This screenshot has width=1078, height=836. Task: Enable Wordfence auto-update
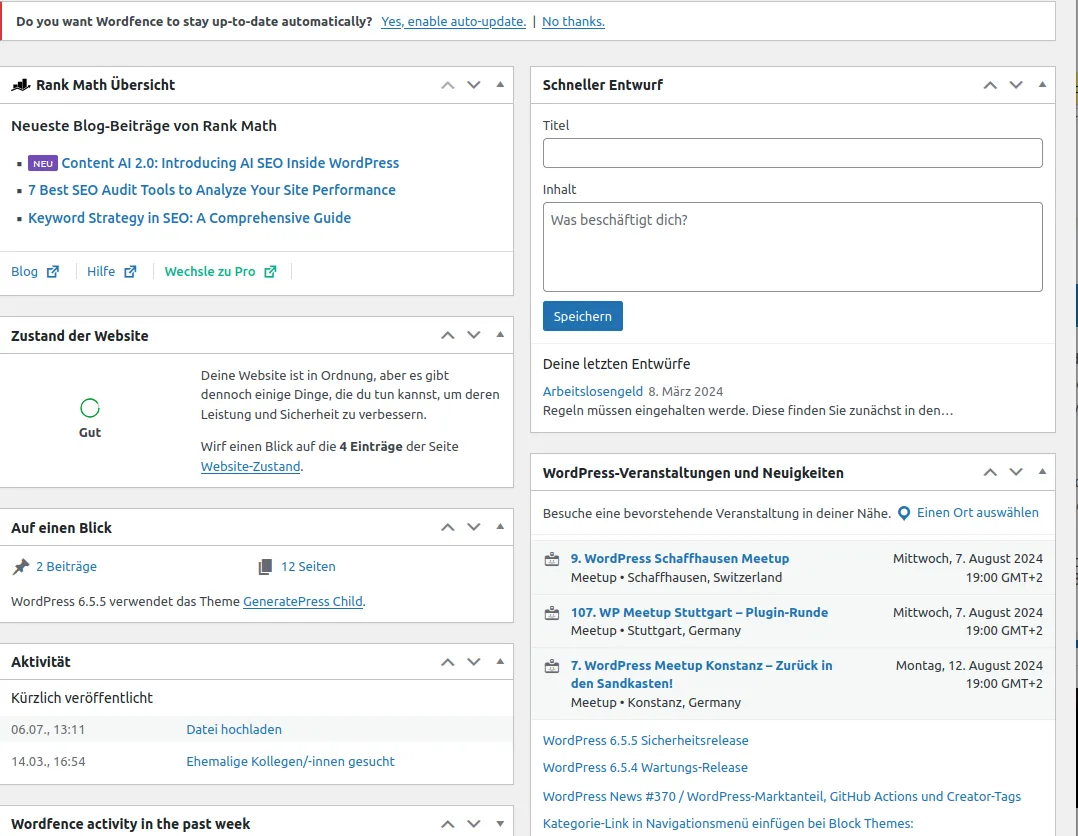tap(454, 21)
